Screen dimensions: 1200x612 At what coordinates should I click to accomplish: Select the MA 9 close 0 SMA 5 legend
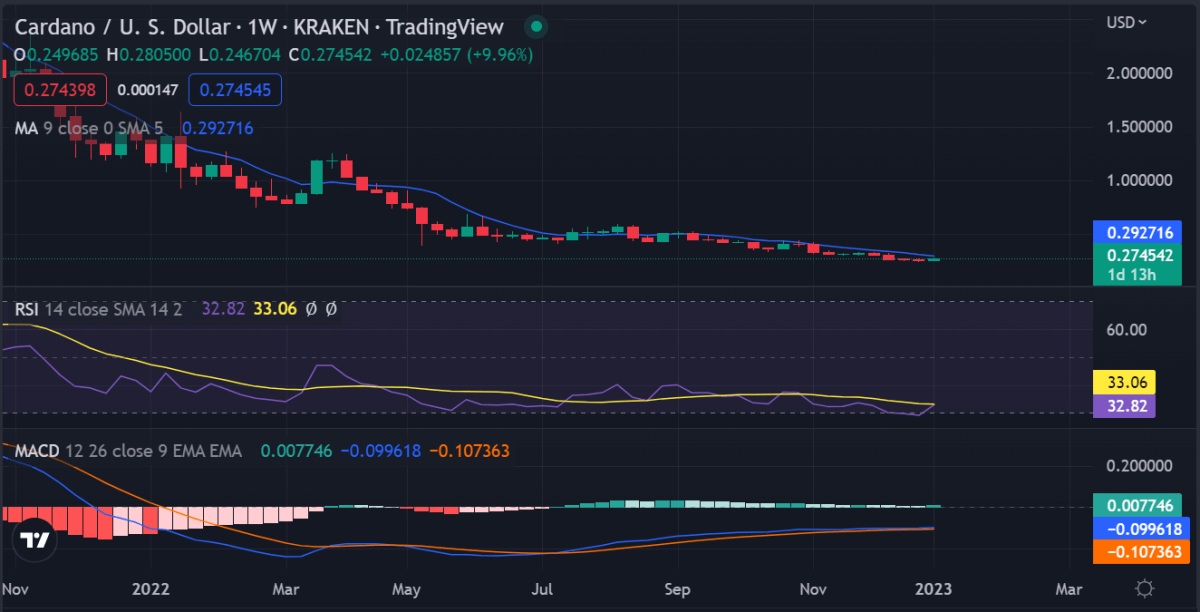click(88, 128)
